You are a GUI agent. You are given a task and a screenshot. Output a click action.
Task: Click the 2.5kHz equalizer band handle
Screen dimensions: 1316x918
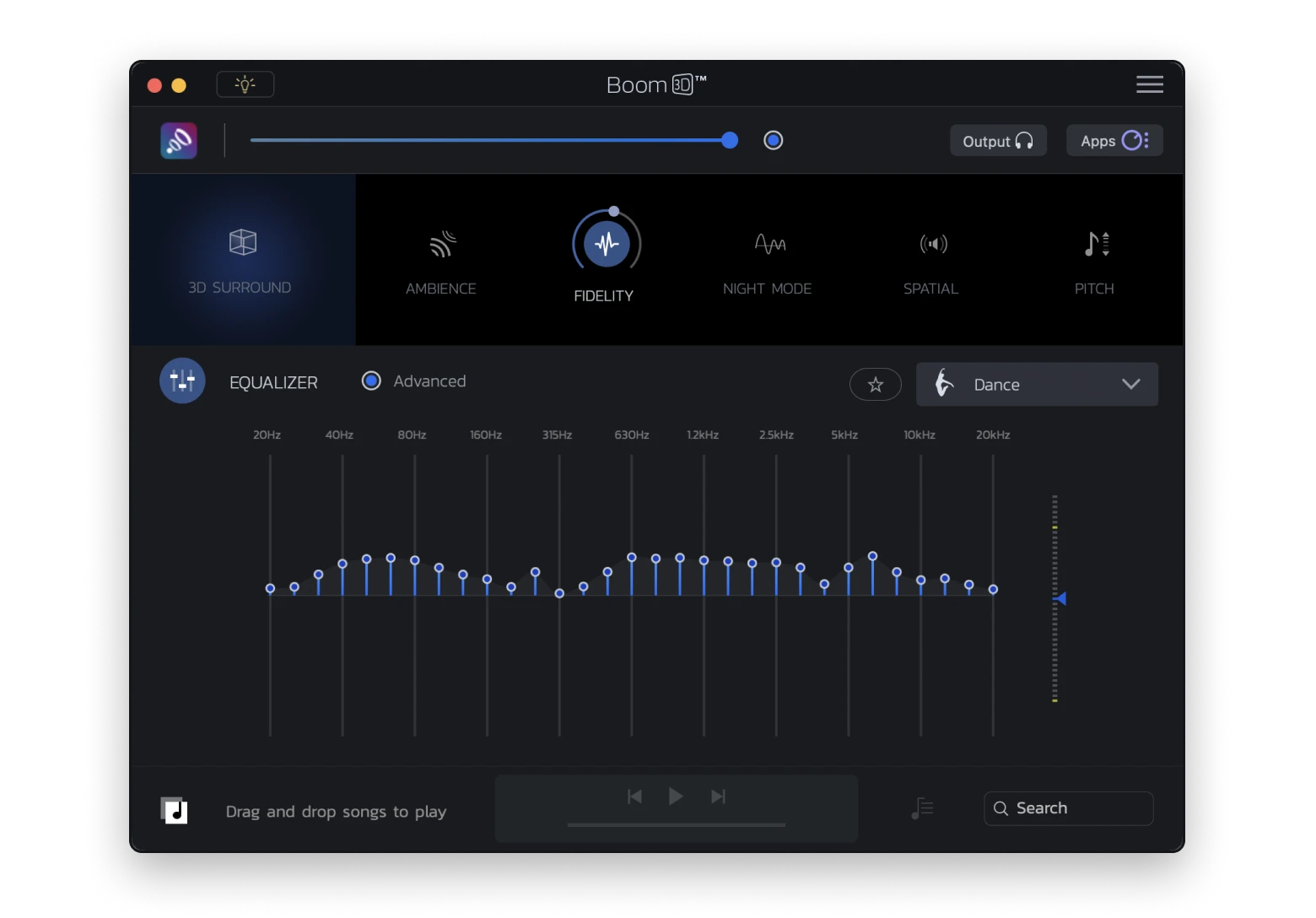(776, 562)
